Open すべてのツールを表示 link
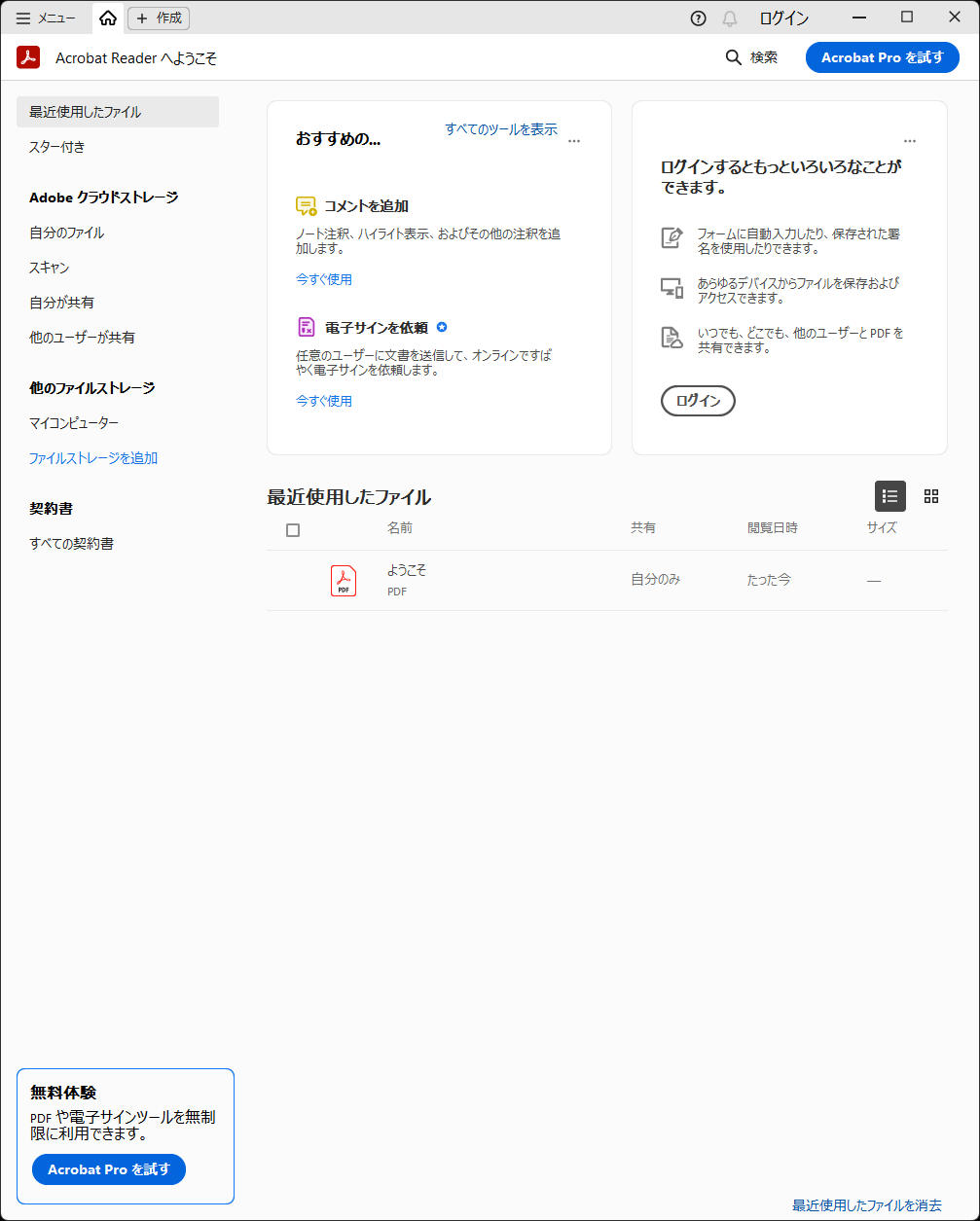980x1221 pixels. point(502,128)
